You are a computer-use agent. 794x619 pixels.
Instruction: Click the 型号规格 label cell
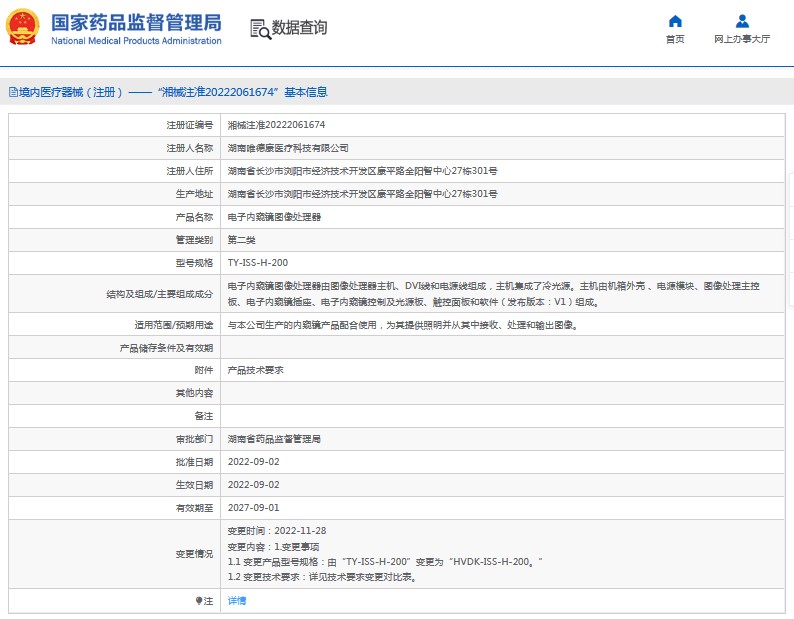(x=115, y=262)
